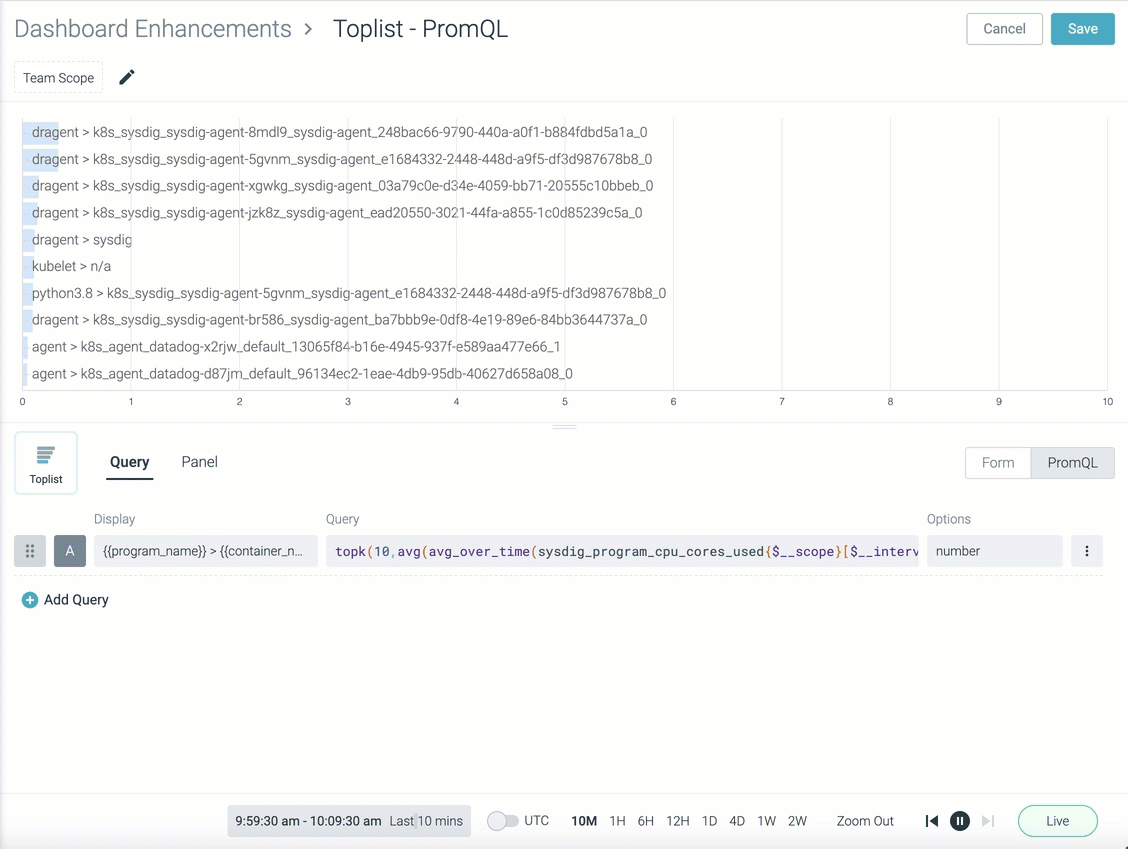This screenshot has width=1128, height=849.
Task: Select the 1H time range
Action: tap(617, 821)
